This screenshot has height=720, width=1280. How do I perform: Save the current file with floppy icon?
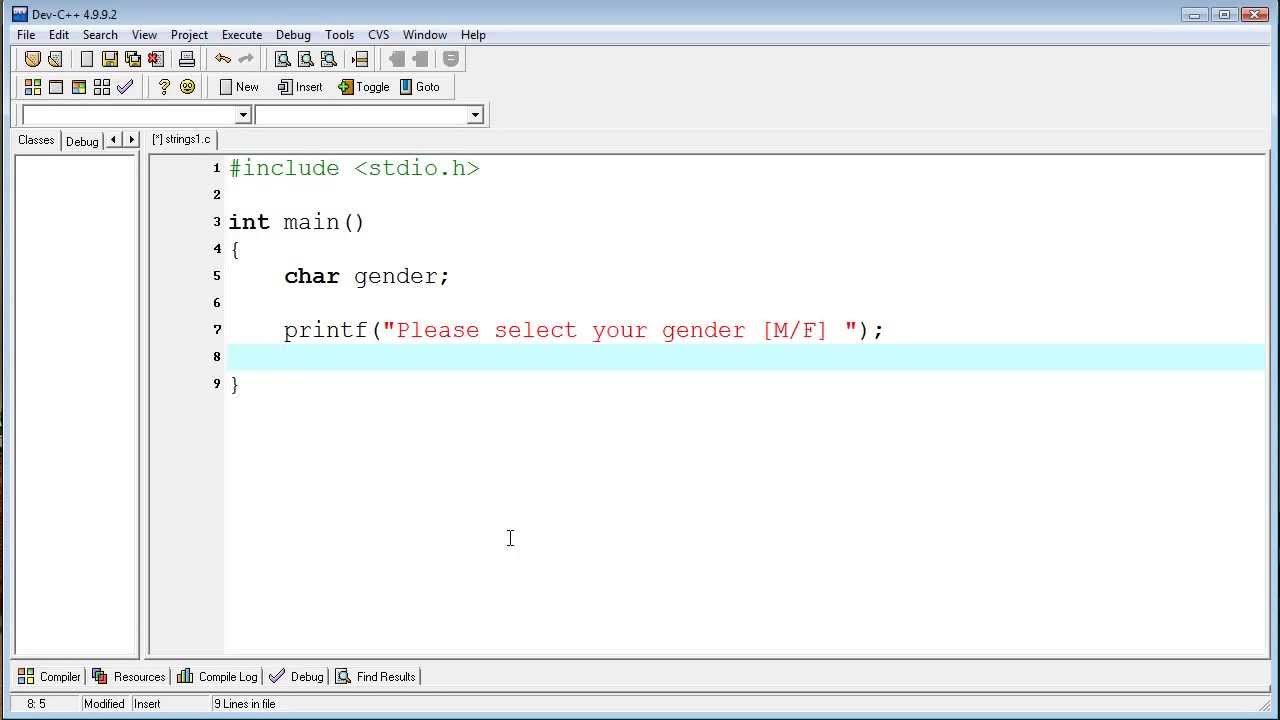[x=110, y=59]
